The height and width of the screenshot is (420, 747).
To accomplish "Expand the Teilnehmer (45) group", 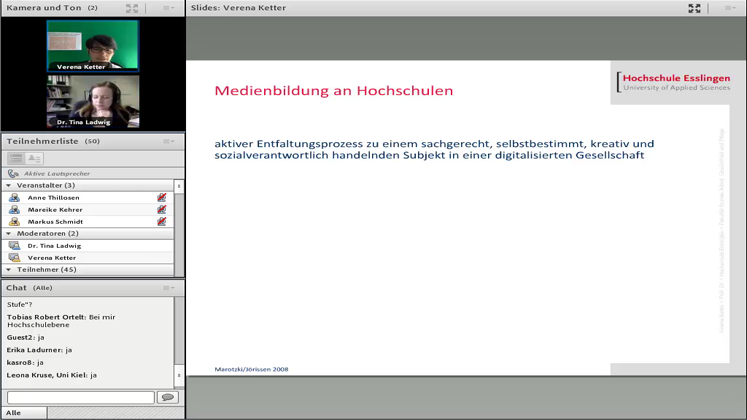I will click(x=9, y=270).
